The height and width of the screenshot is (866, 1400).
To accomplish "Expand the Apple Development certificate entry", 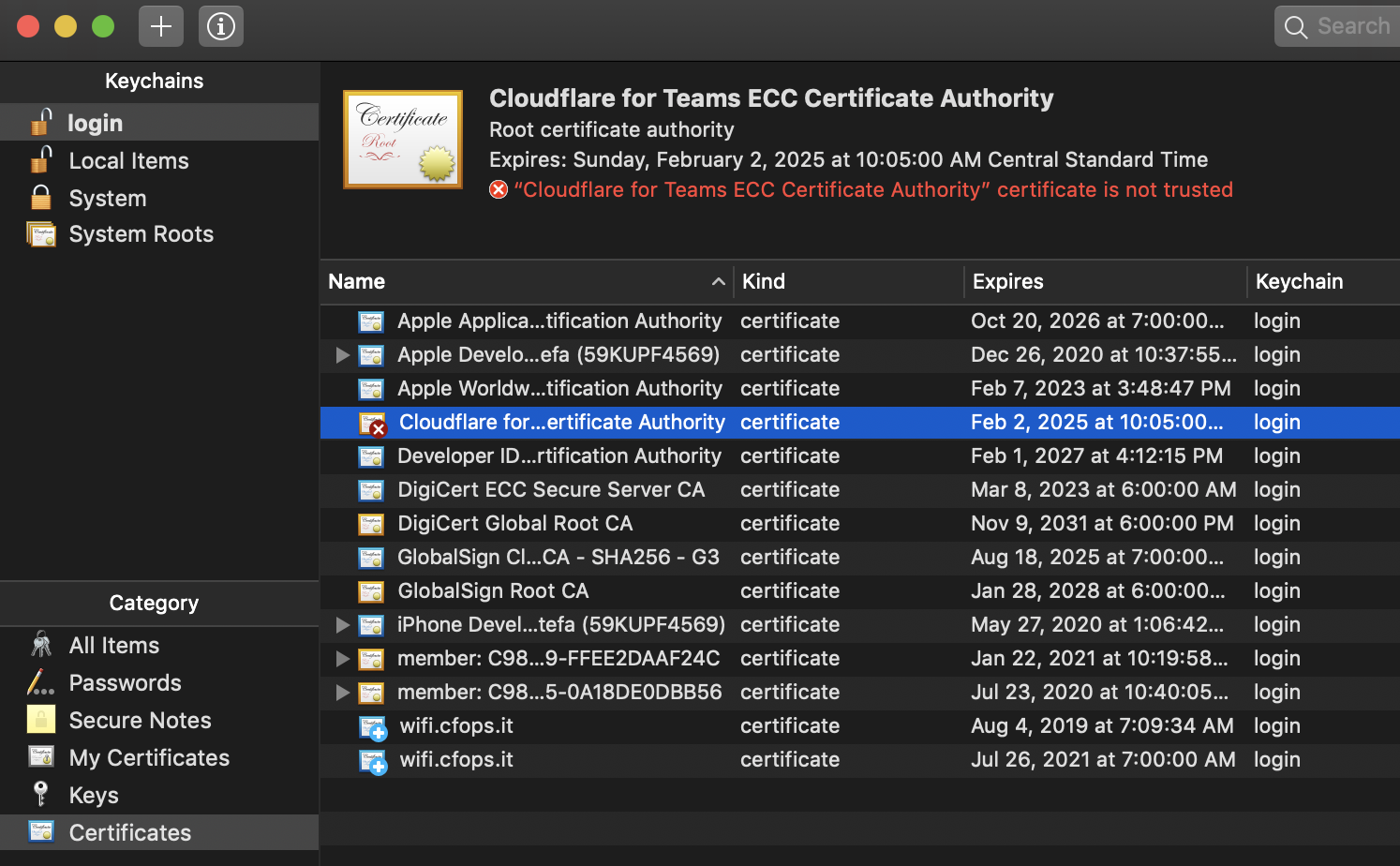I will coord(342,355).
